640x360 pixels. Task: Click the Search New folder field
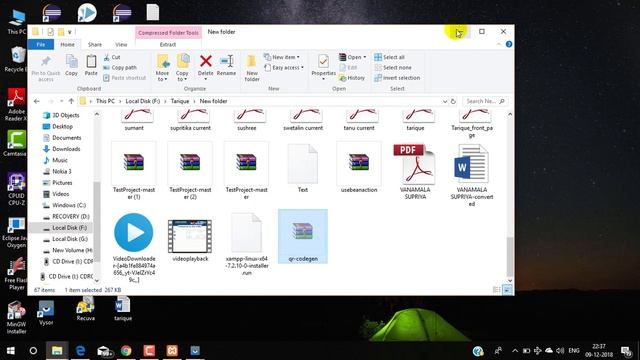tap(485, 101)
